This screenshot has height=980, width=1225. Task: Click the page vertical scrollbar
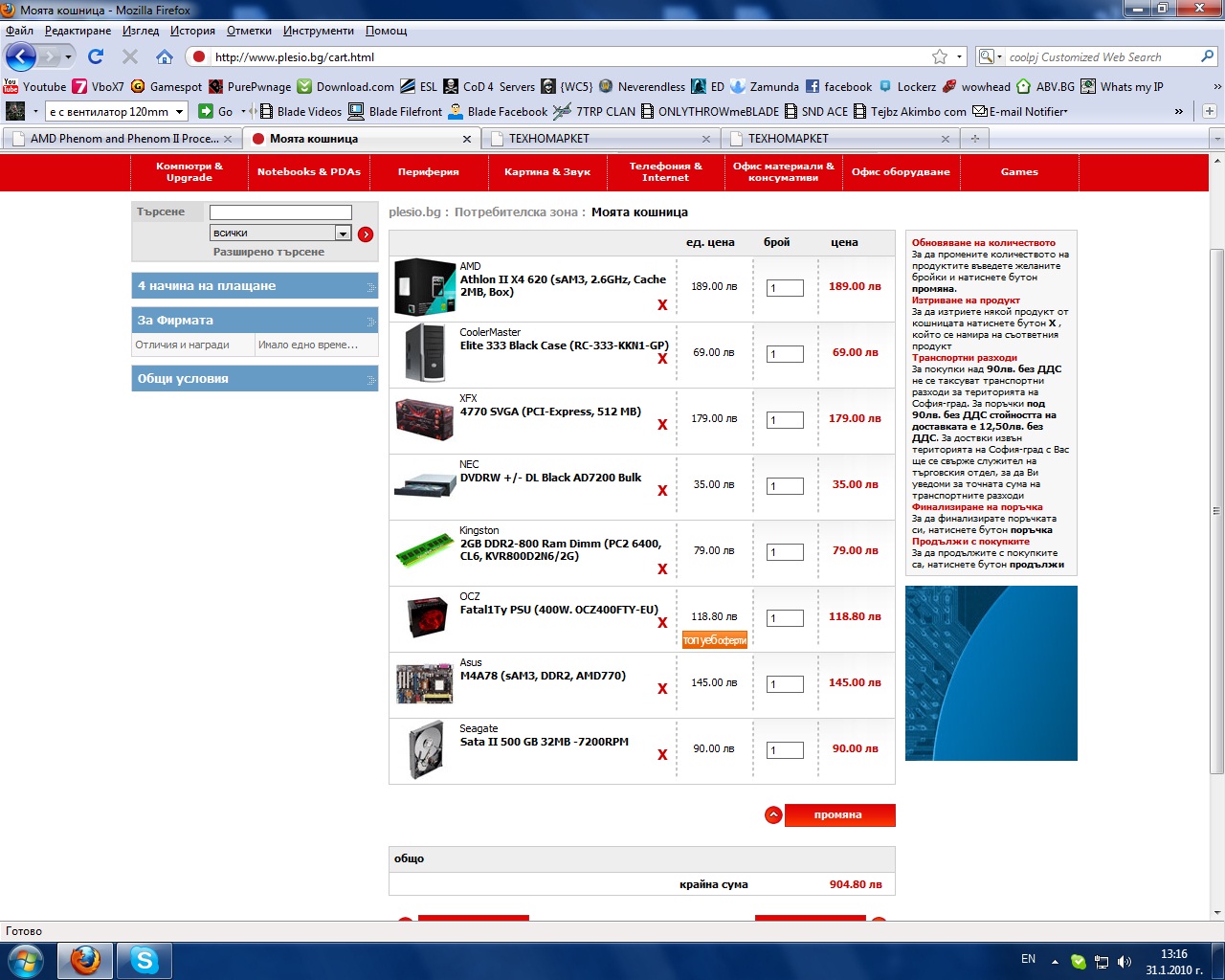pyautogui.click(x=1216, y=511)
